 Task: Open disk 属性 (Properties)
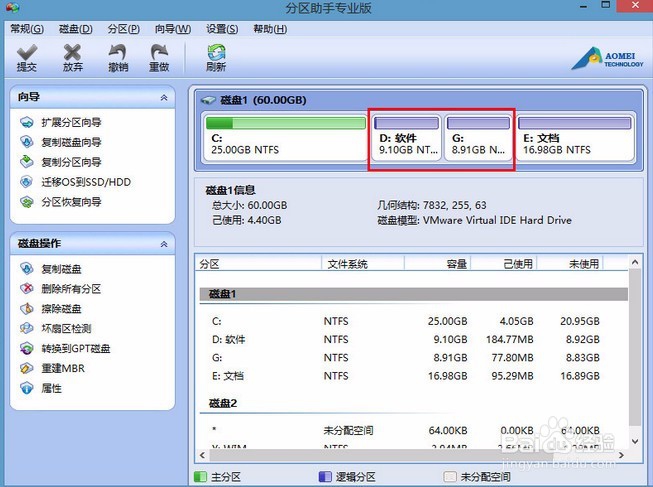click(x=51, y=388)
